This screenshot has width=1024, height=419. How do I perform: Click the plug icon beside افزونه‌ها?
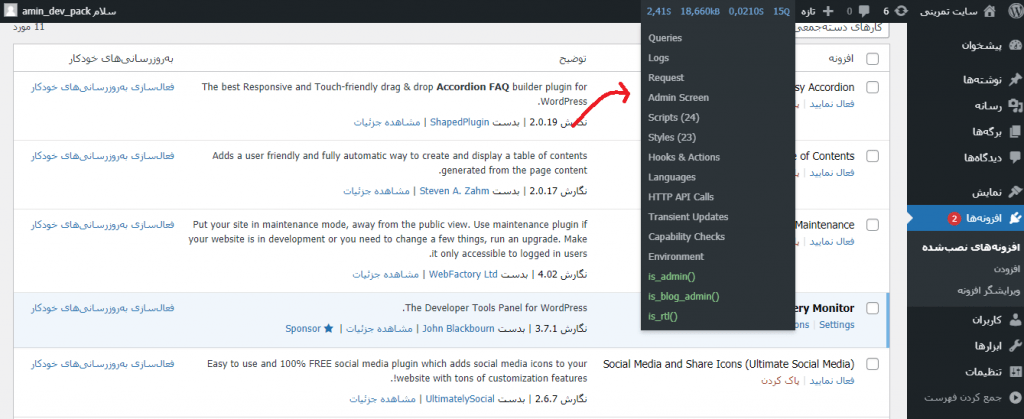pyautogui.click(x=1014, y=218)
